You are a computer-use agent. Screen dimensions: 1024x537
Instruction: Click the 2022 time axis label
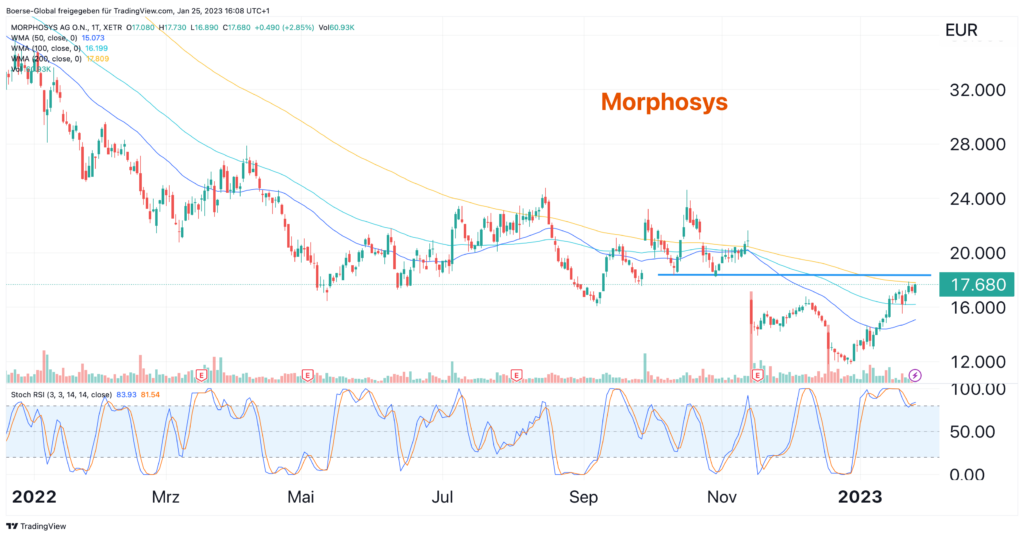pos(34,497)
